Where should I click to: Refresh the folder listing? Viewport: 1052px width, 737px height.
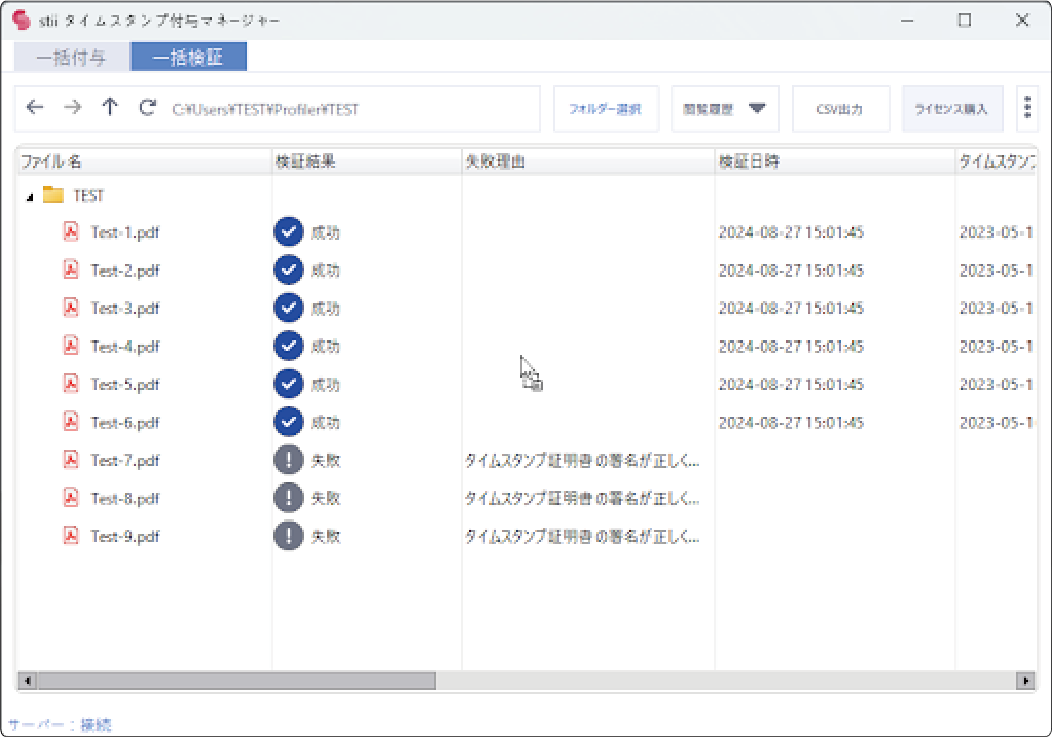(x=148, y=108)
